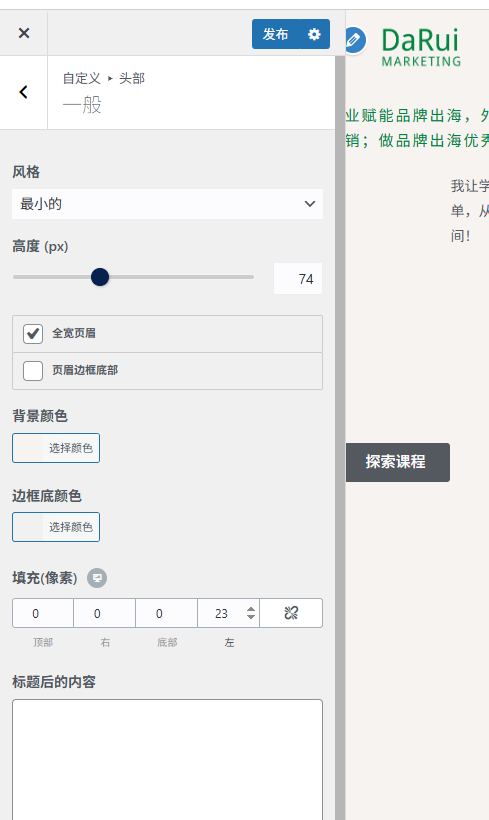The width and height of the screenshot is (489, 820).
Task: Click the 发布 publish button
Action: click(x=276, y=35)
